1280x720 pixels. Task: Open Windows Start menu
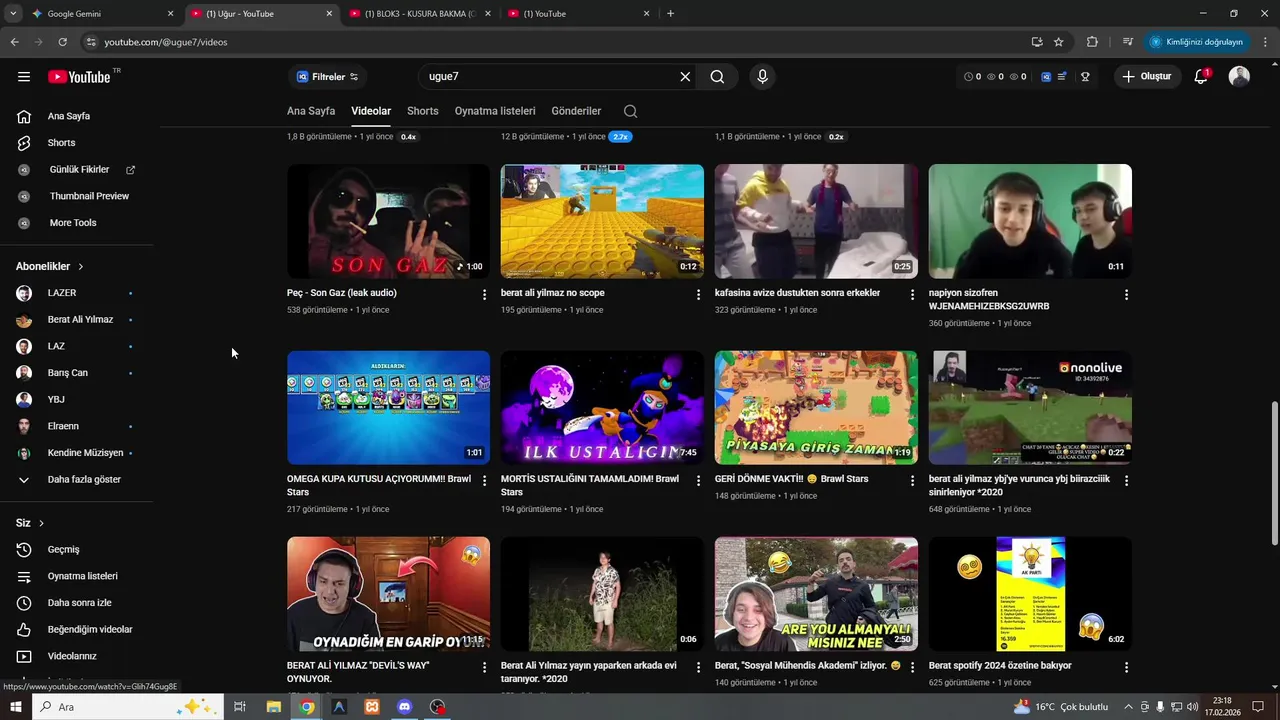(15, 707)
